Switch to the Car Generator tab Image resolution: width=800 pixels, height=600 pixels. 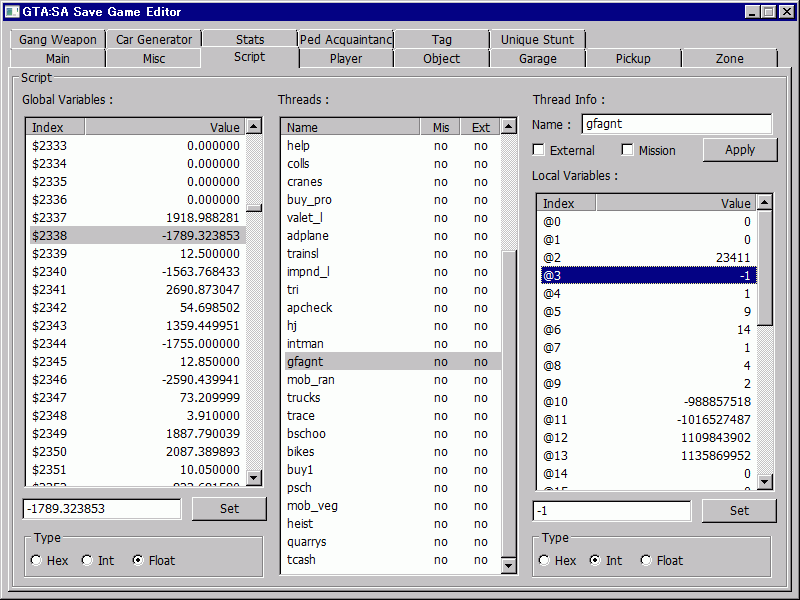point(154,39)
